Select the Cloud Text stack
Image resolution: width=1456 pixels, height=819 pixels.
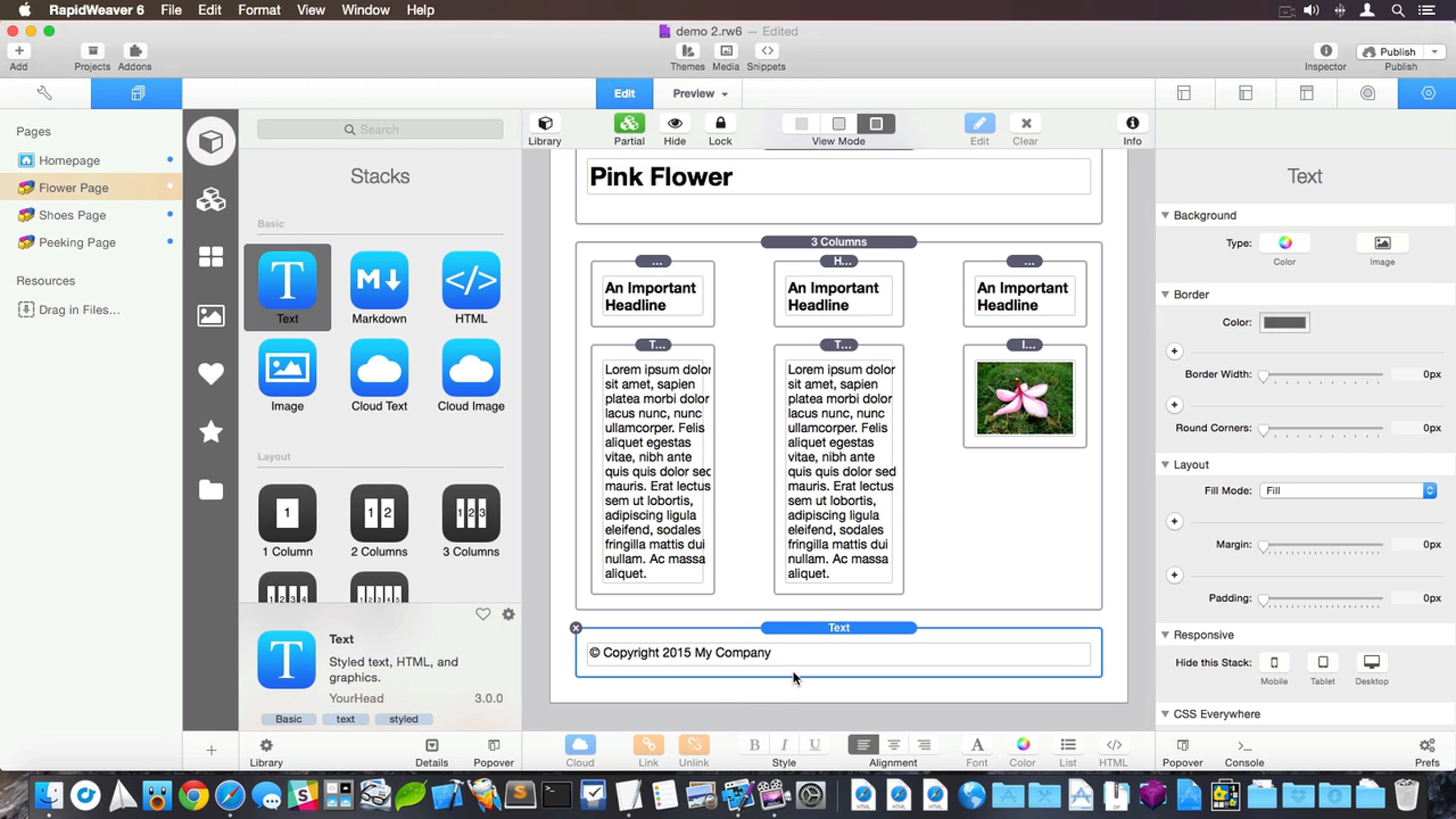(379, 375)
